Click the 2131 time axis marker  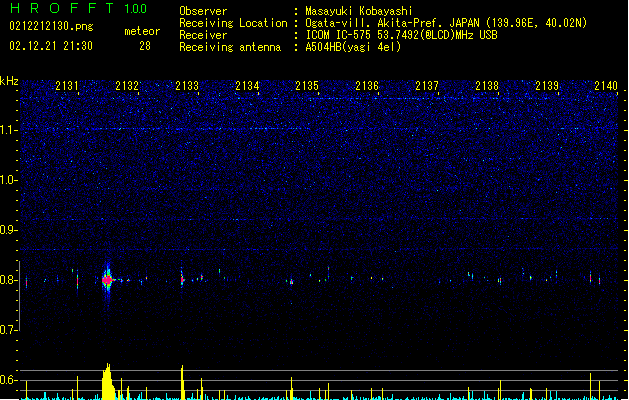[x=67, y=86]
